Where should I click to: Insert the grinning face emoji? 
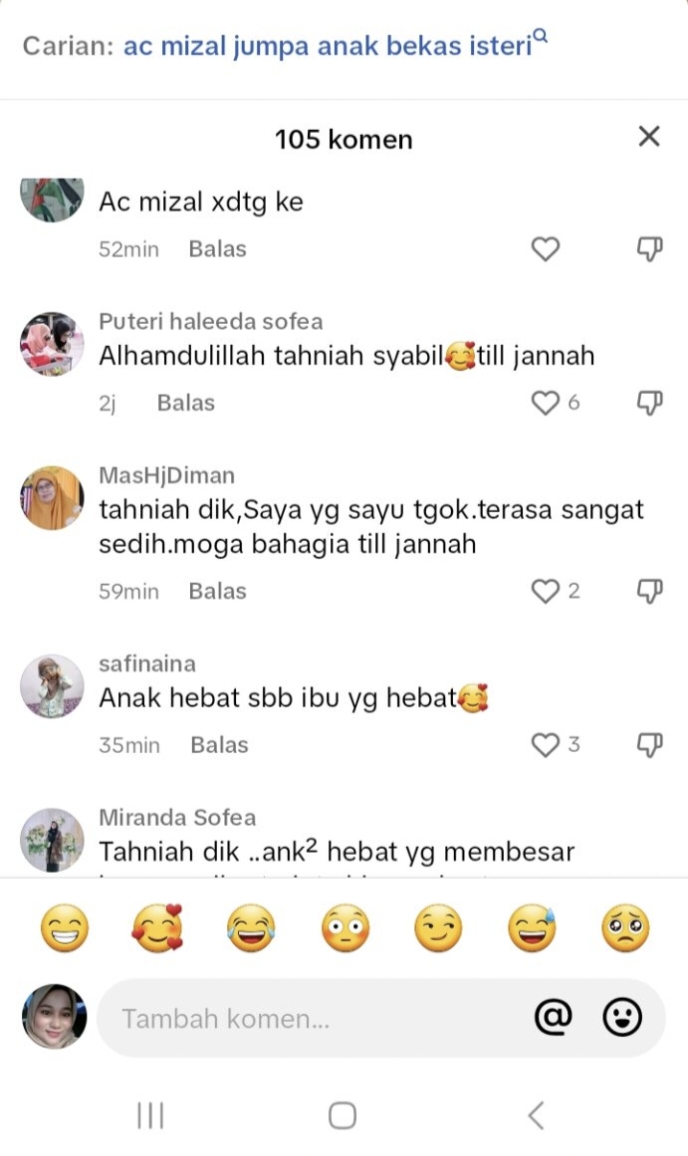[x=65, y=927]
